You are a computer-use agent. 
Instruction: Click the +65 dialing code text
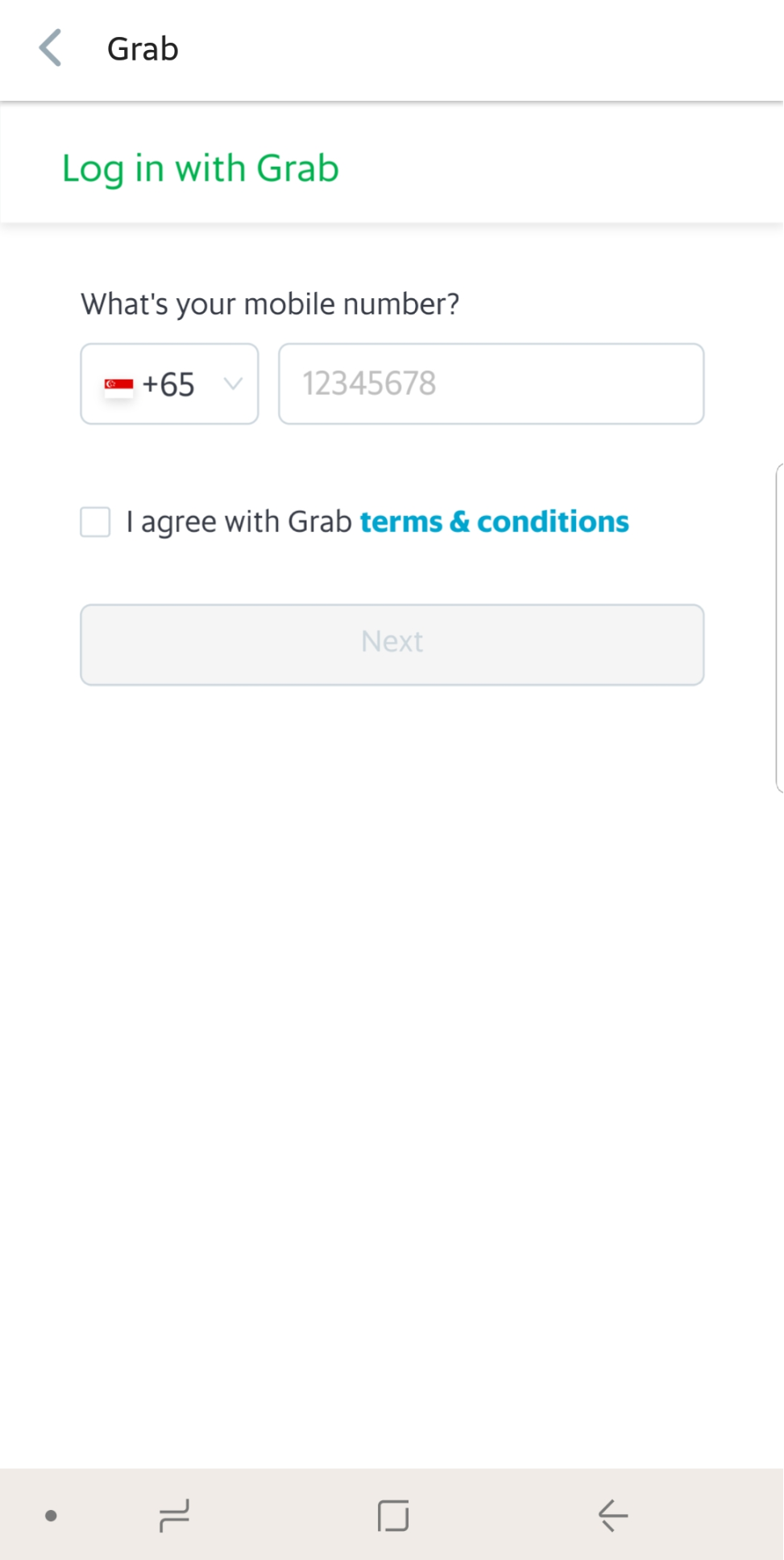point(168,385)
